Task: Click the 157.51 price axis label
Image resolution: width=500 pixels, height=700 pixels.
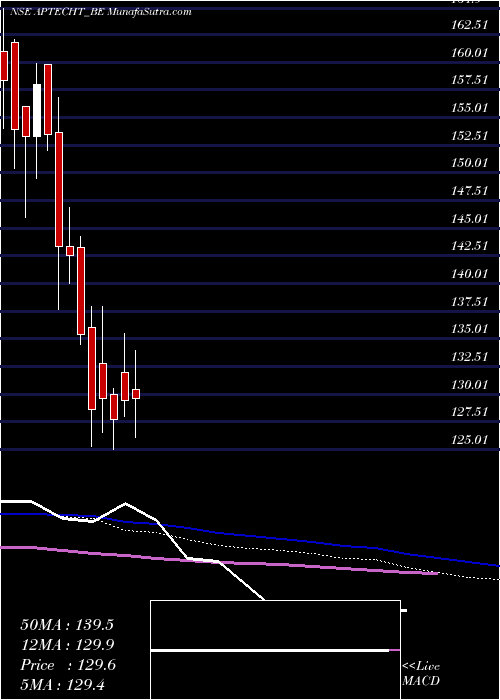Action: (469, 80)
